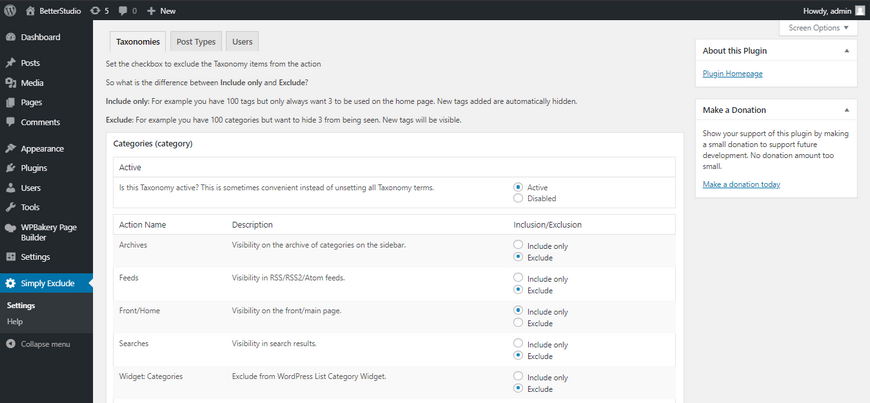This screenshot has width=870, height=403.
Task: Click the Media icon in sidebar
Action: 10,83
